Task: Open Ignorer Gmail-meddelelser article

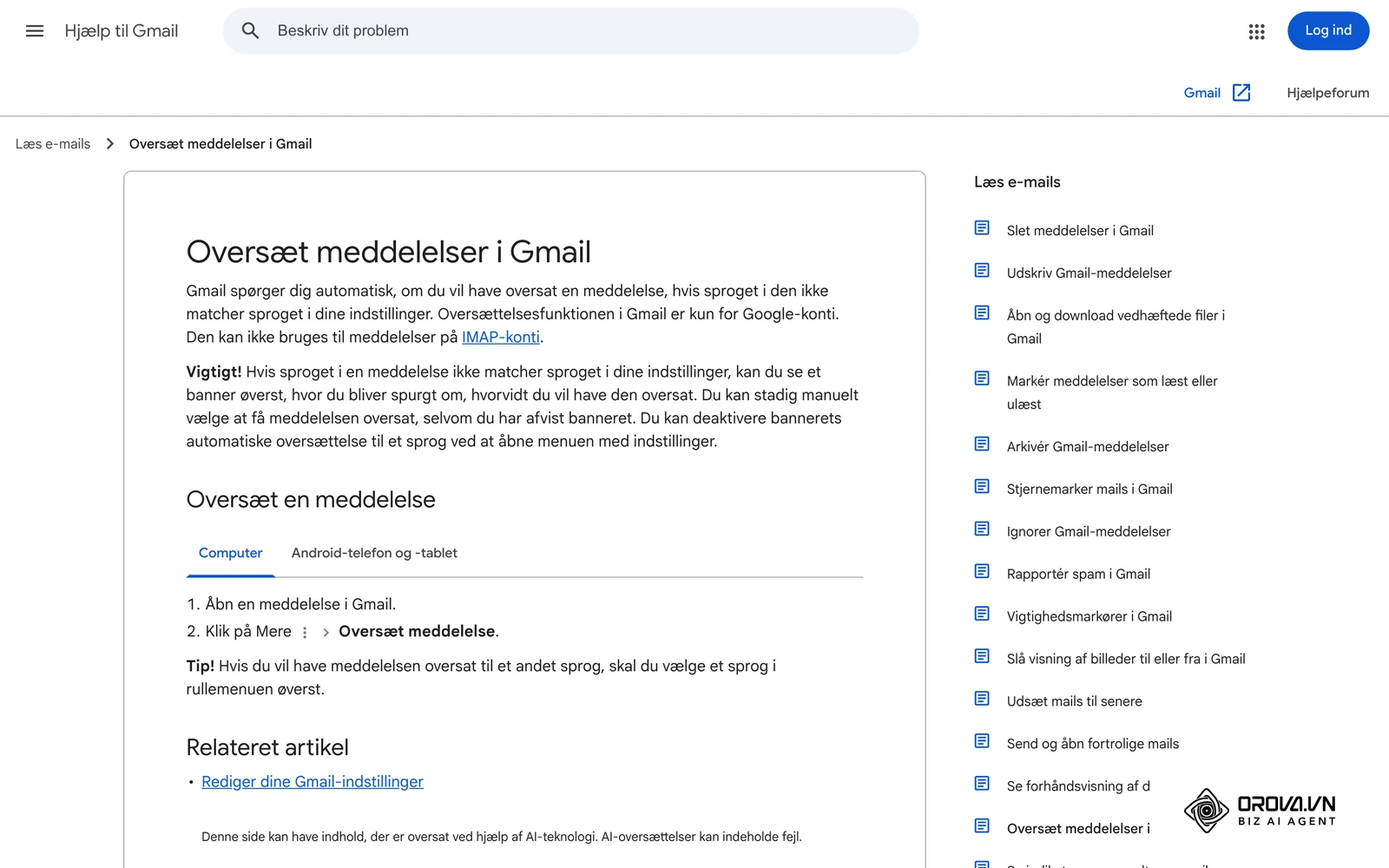Action: [1089, 532]
